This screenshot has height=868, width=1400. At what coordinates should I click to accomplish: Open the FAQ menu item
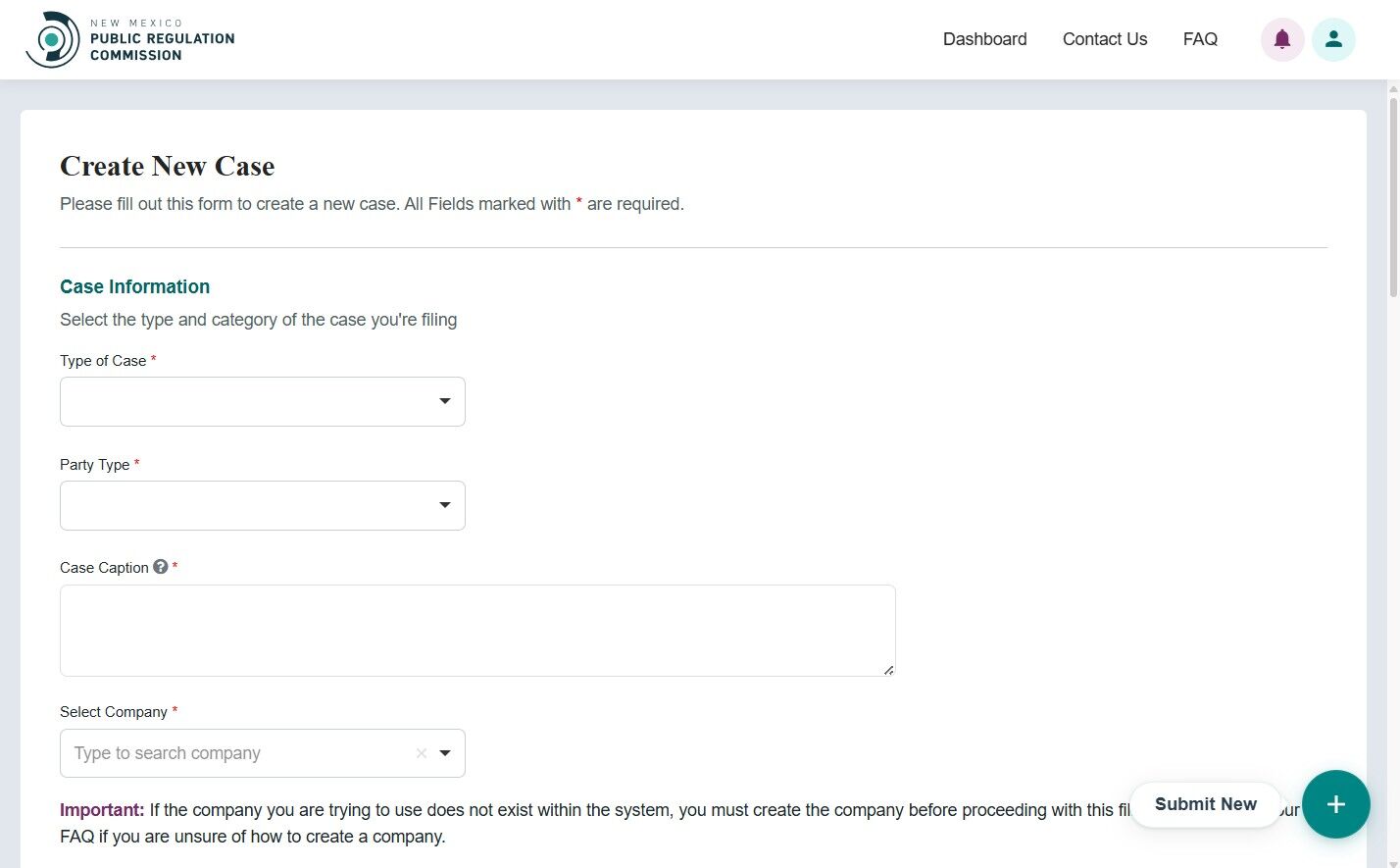(1200, 39)
